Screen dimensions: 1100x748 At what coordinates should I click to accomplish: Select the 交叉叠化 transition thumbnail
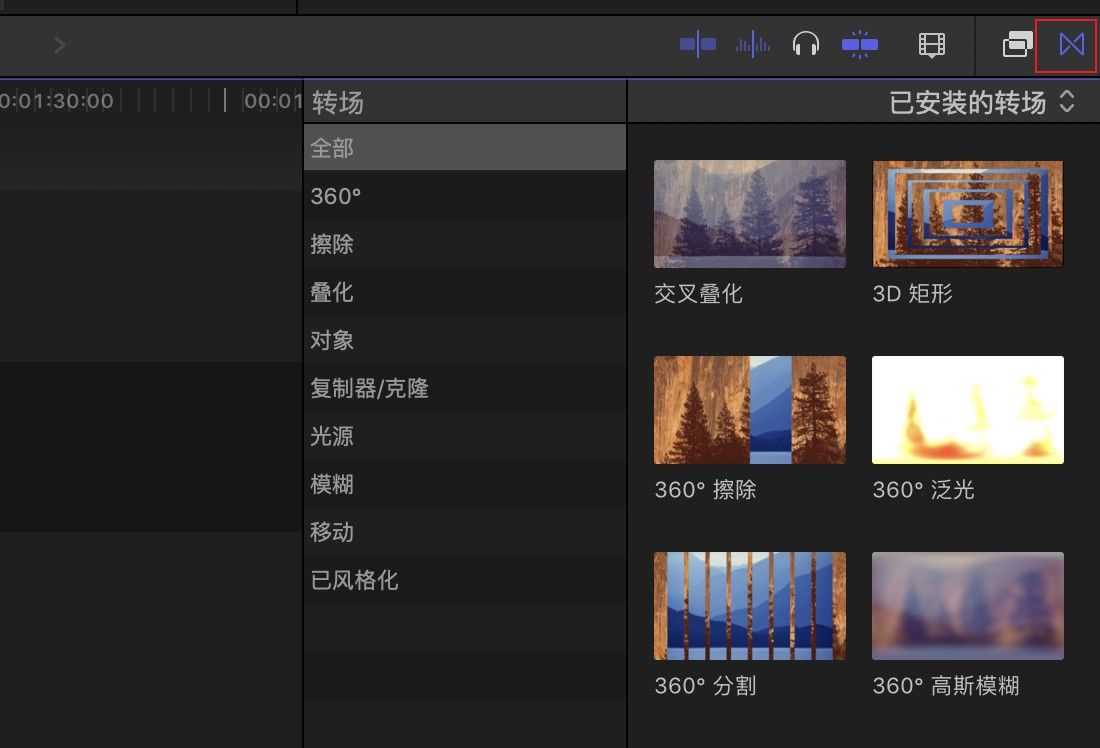[x=749, y=213]
